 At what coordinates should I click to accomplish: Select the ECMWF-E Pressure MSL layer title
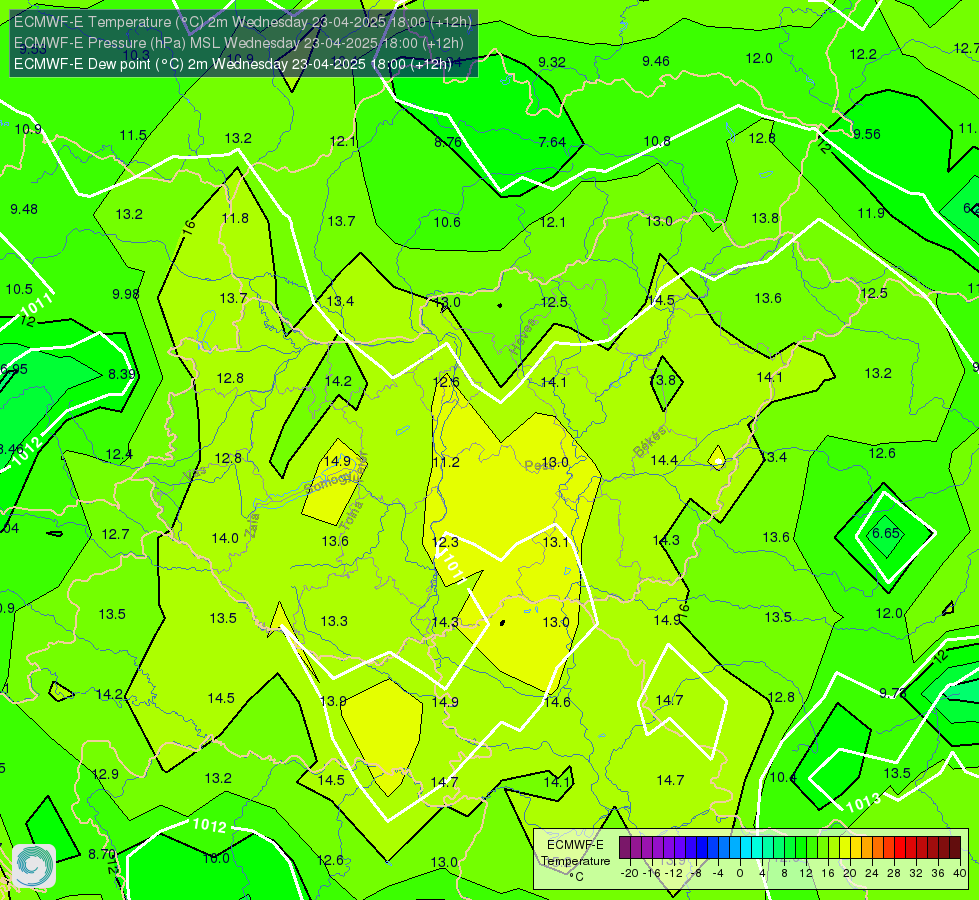pyautogui.click(x=239, y=43)
